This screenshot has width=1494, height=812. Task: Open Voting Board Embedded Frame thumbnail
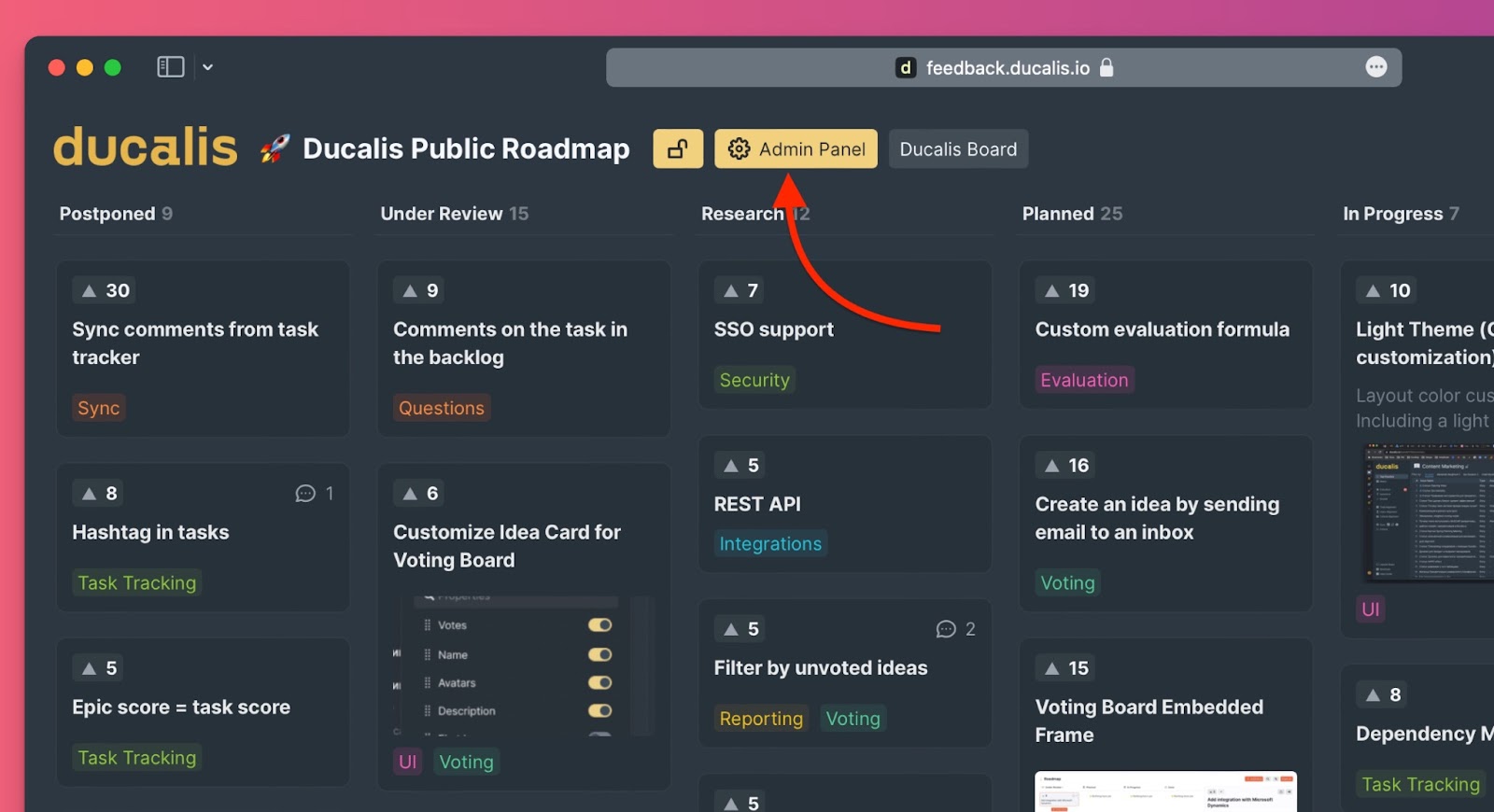1165,791
